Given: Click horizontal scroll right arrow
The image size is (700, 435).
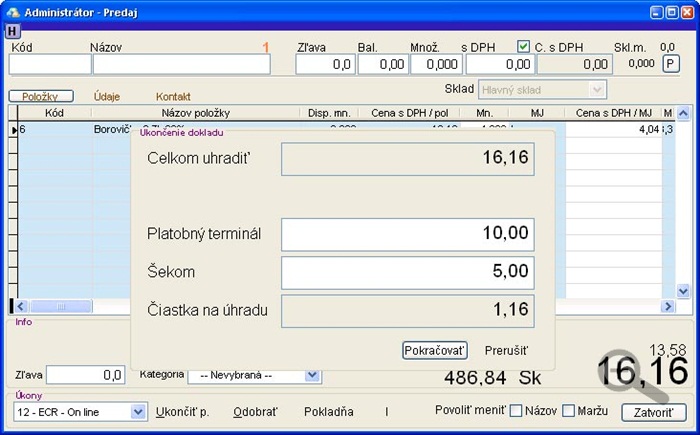Looking at the screenshot, I should click(x=668, y=306).
